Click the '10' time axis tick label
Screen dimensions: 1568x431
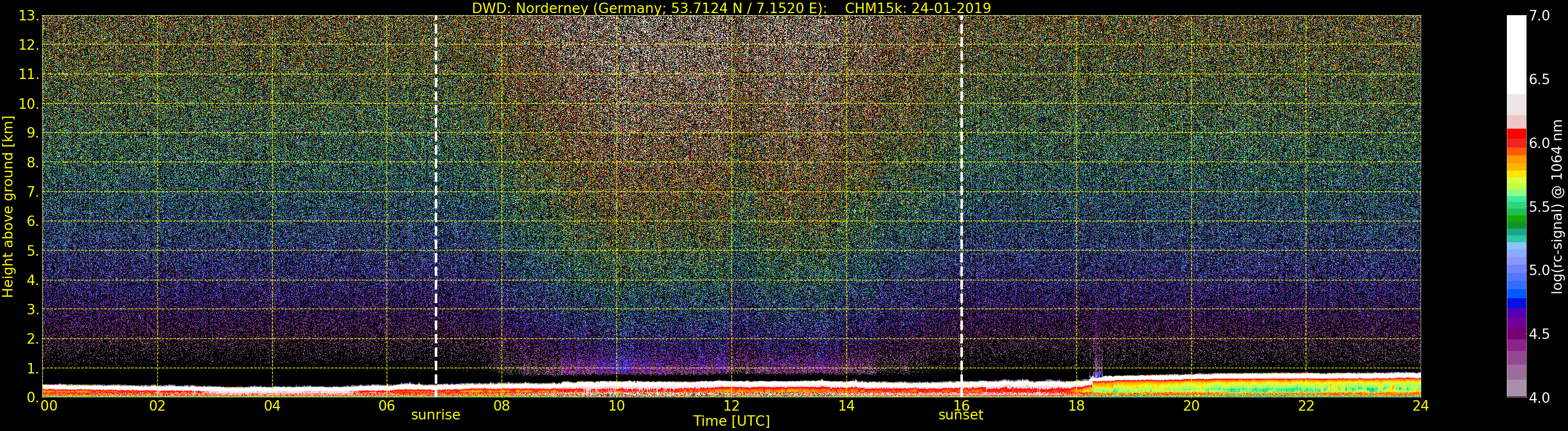click(x=617, y=405)
